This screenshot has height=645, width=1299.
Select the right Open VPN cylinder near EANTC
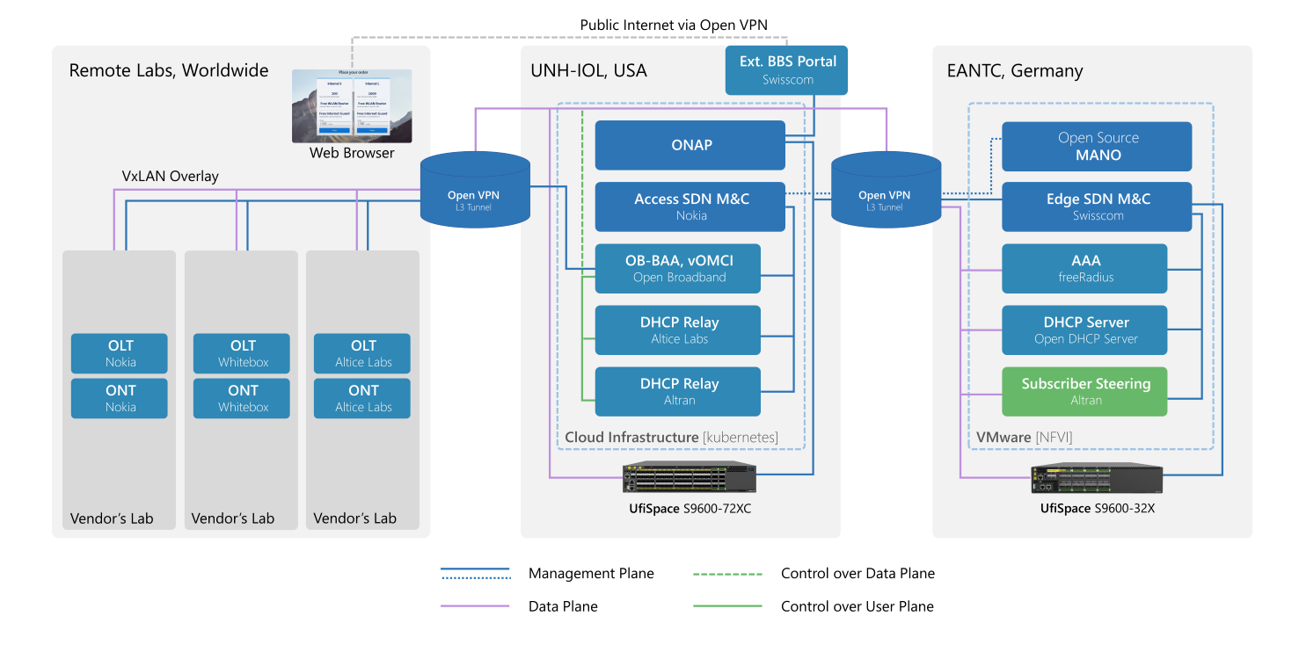point(885,190)
